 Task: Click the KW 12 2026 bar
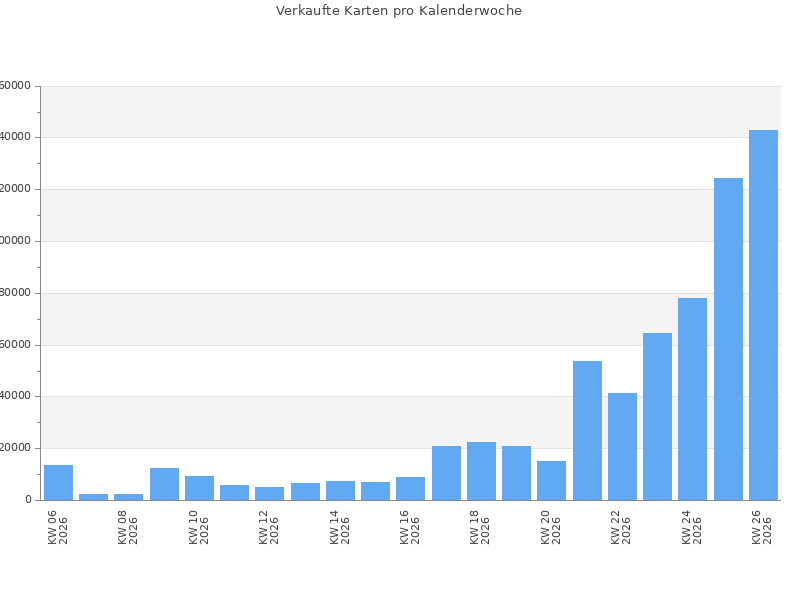[x=269, y=494]
